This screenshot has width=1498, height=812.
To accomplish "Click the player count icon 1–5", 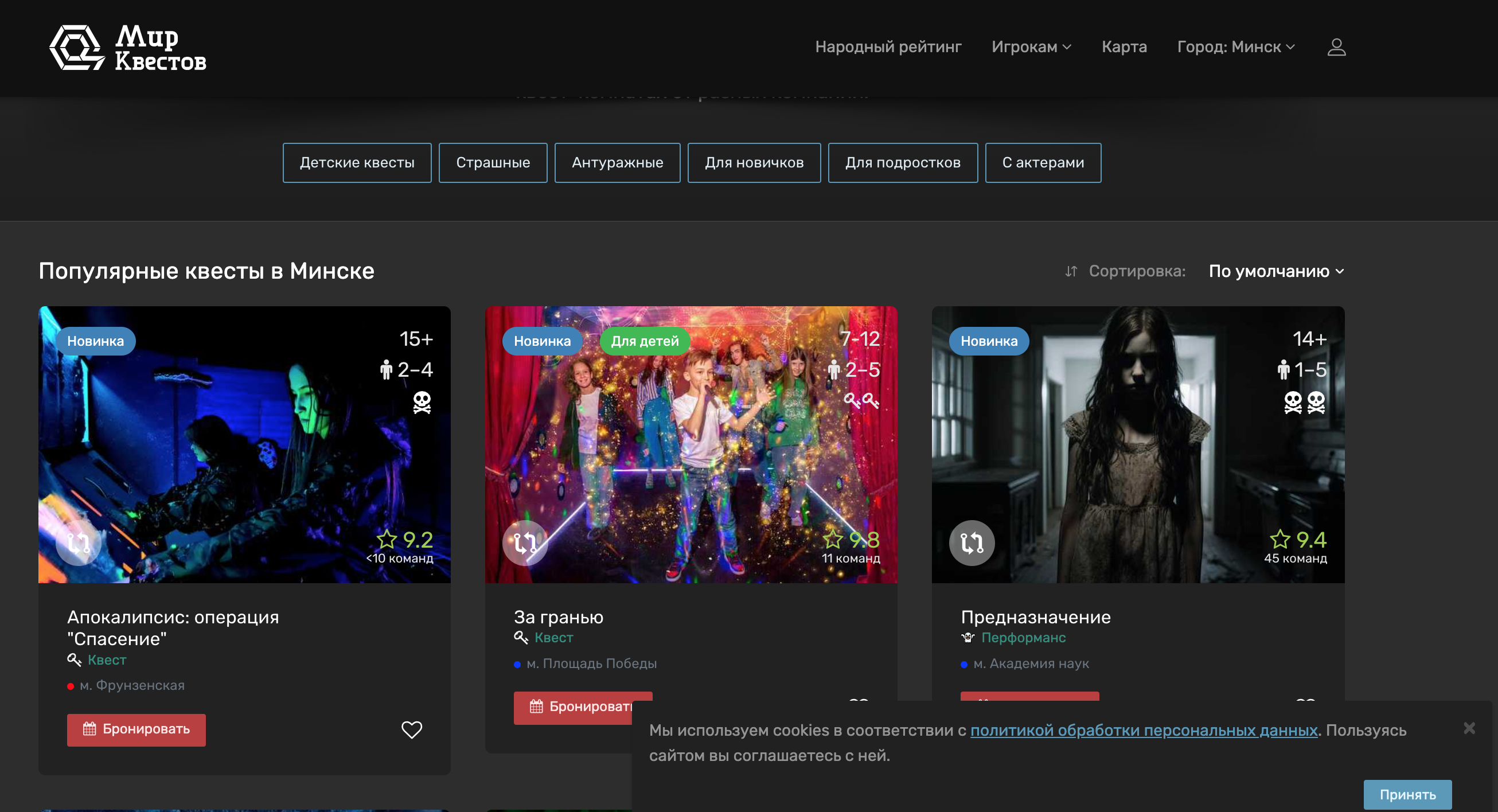I will coord(1284,369).
